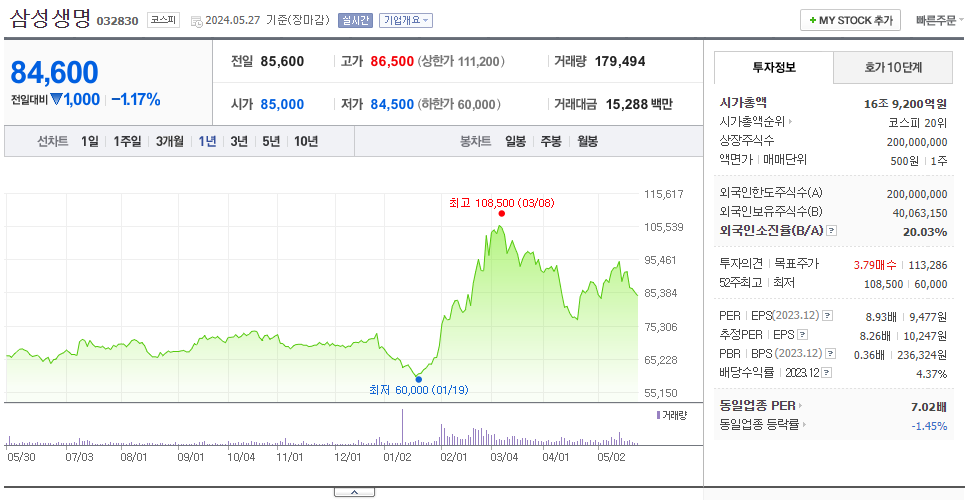
Task: Click the 투자의견 label link
Action: pos(741,264)
